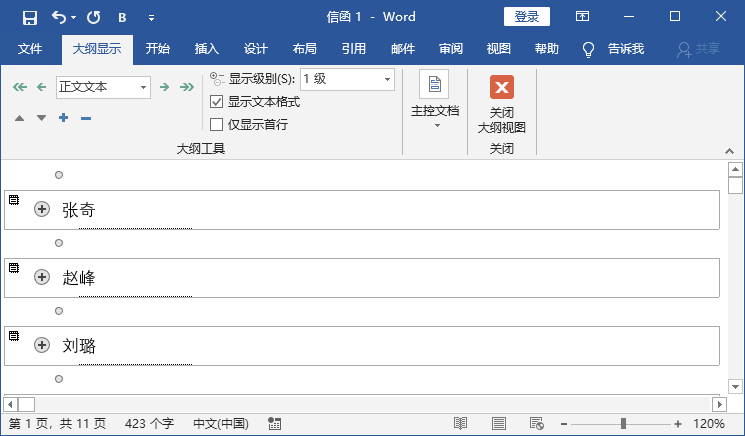Image resolution: width=745 pixels, height=436 pixels.
Task: Open the 审阅 tab
Action: tap(451, 49)
